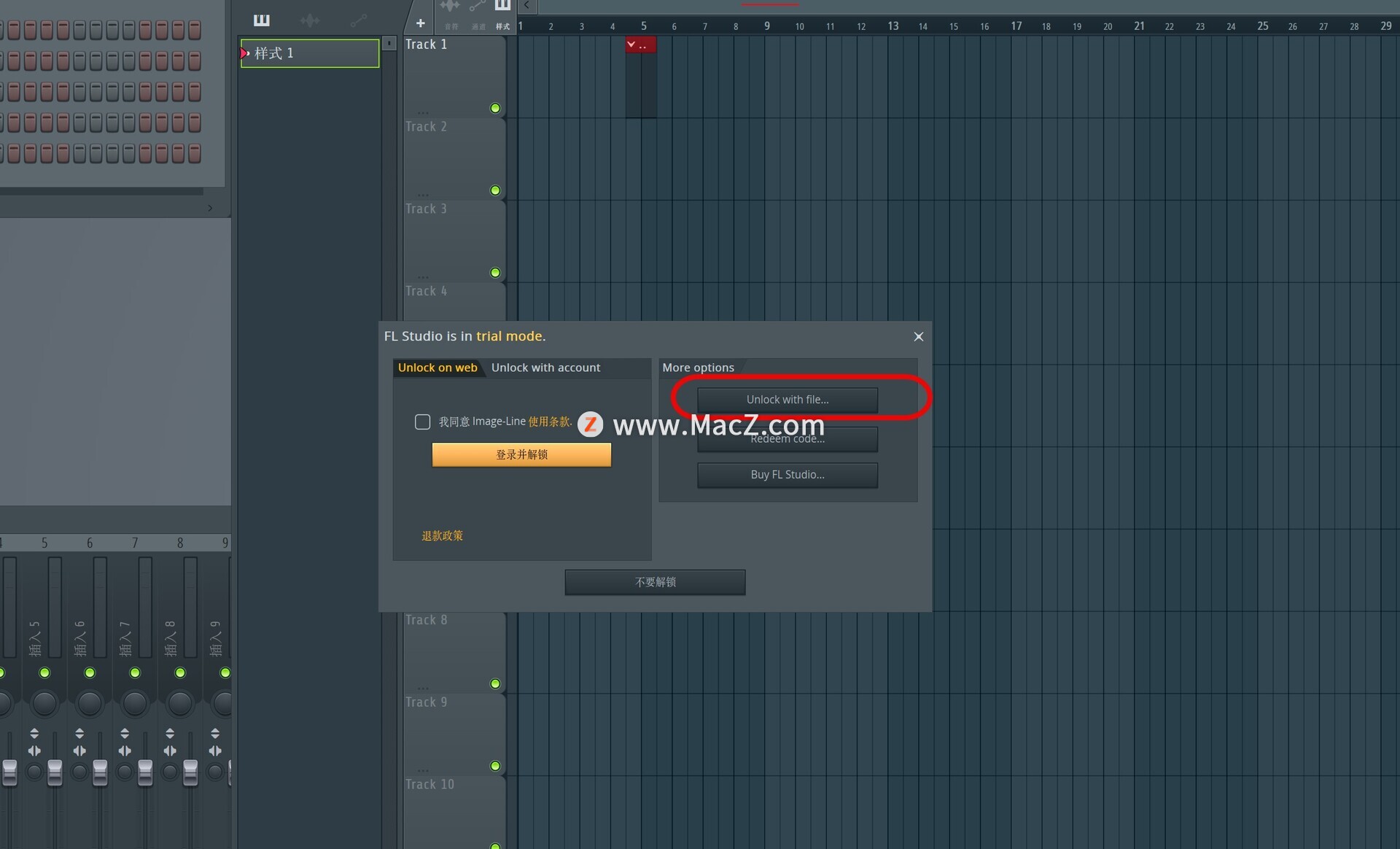Image resolution: width=1400 pixels, height=849 pixels.
Task: Click the Track 2 header label
Action: click(426, 127)
